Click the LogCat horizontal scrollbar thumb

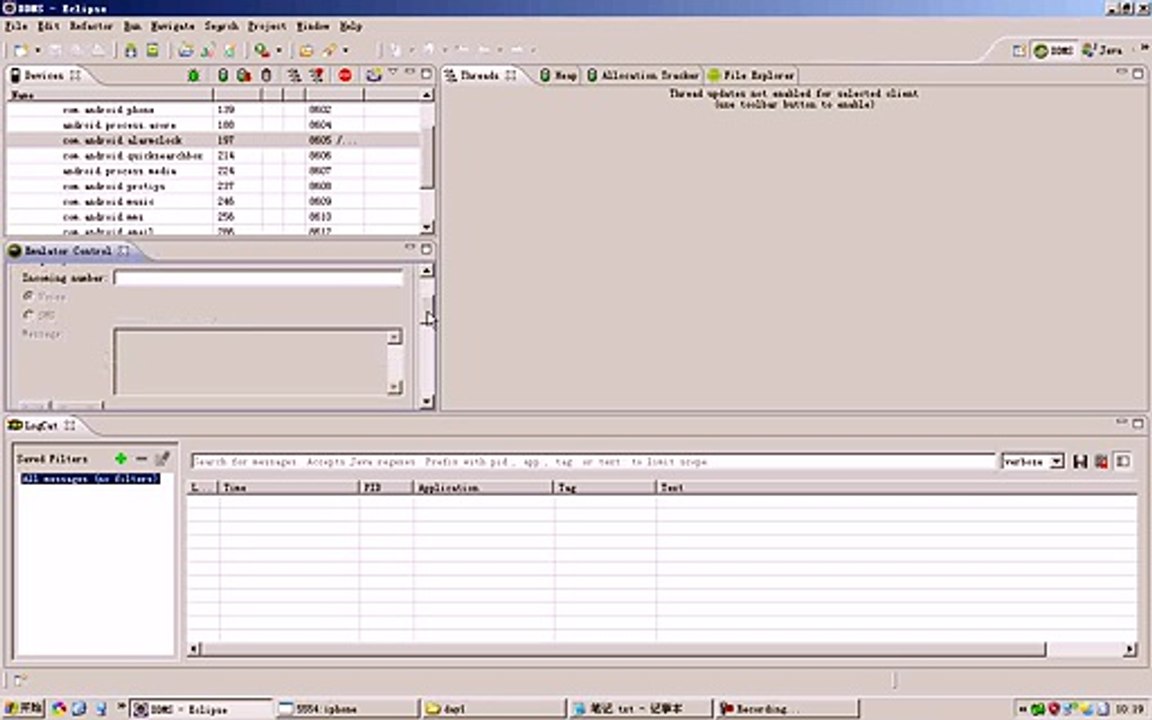click(x=623, y=649)
